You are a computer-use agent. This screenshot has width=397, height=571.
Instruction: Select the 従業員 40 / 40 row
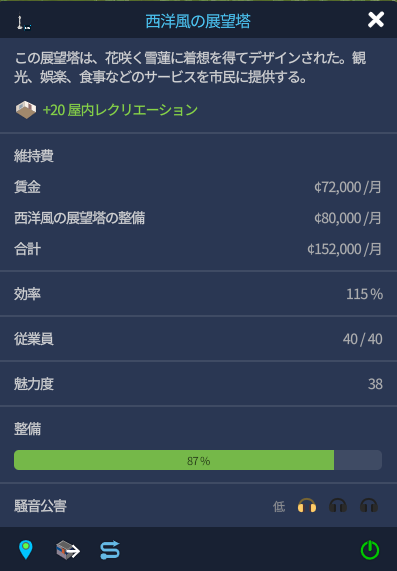click(x=198, y=339)
